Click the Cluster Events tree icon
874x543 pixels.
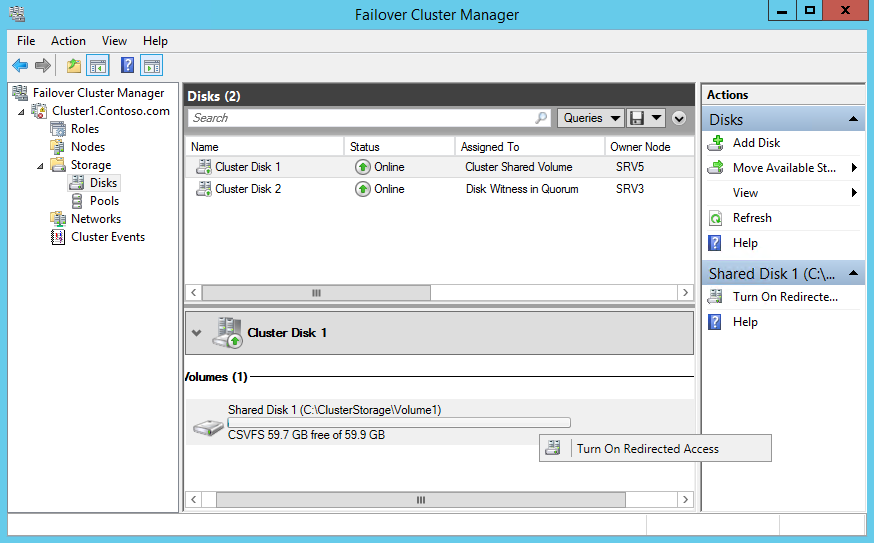click(58, 237)
